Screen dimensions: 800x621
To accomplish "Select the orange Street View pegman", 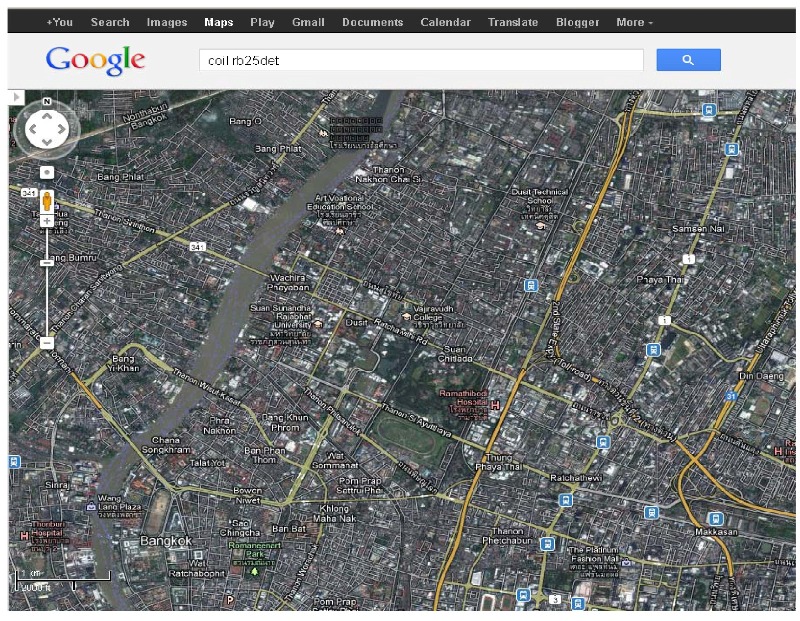I will (x=47, y=201).
